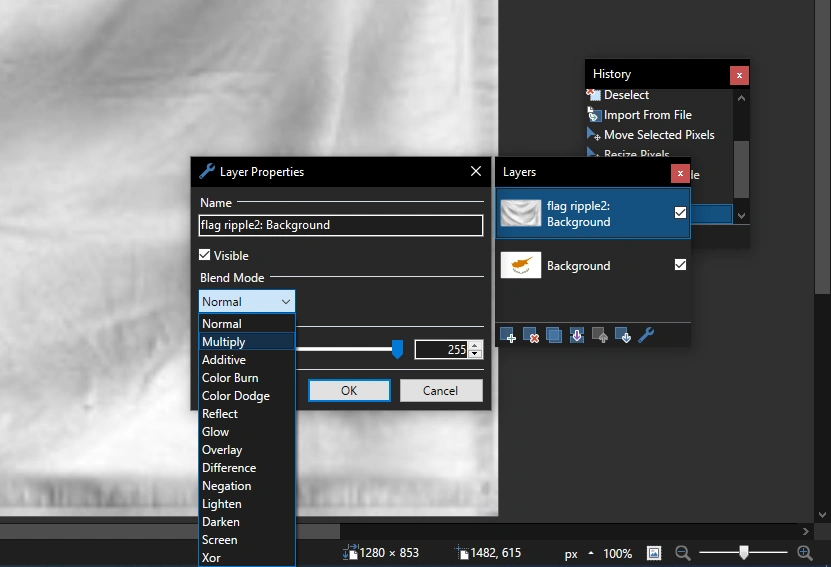
Task: Click the fit-to-window icon in status bar
Action: click(x=654, y=553)
